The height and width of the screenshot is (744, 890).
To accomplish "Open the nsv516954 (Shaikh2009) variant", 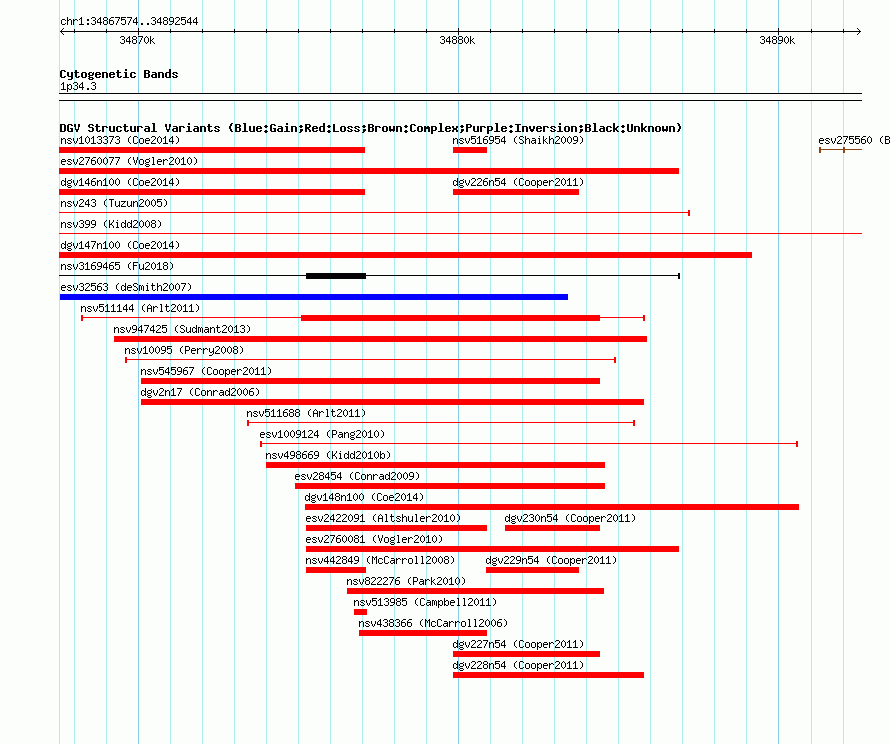I will [x=518, y=140].
